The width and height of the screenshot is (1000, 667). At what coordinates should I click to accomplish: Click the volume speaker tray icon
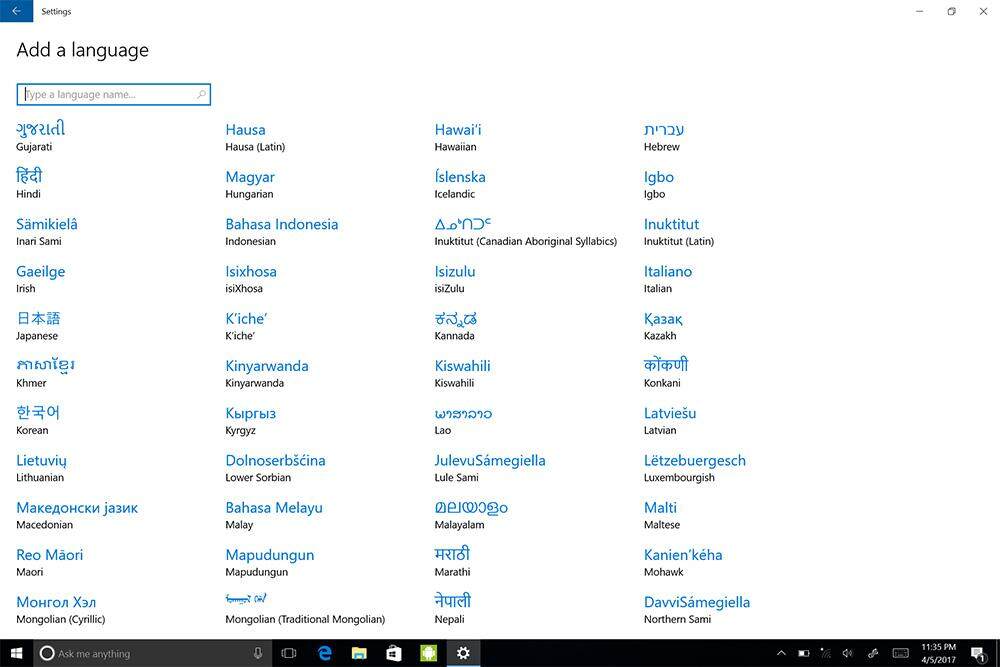point(847,653)
